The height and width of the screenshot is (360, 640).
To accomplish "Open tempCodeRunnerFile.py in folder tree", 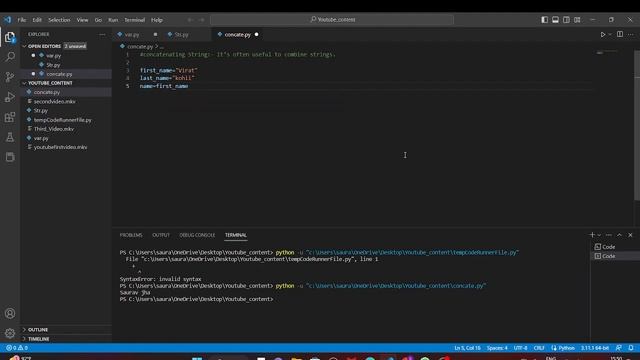I will 66,120.
